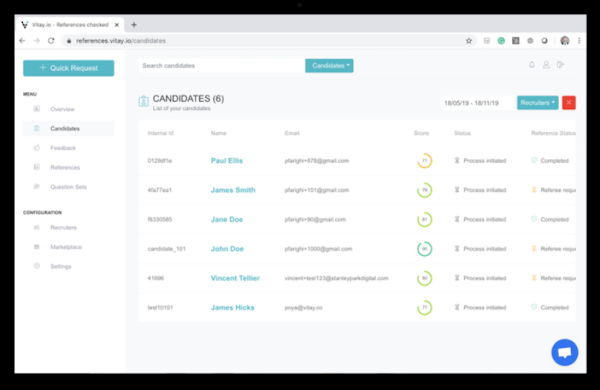Open the date range picker field
This screenshot has height=390, width=600.
476,103
